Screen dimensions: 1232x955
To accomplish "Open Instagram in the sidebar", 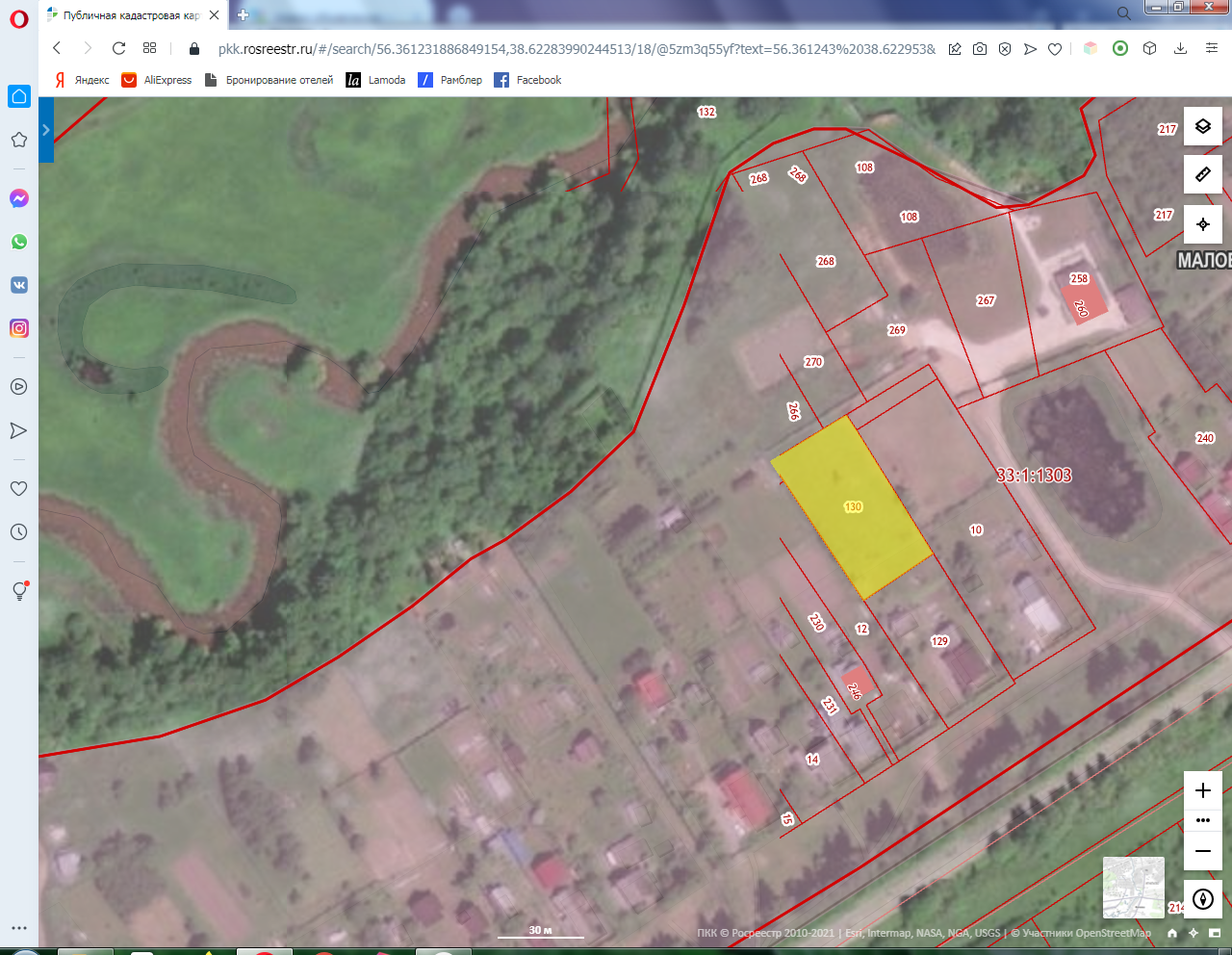I will point(19,328).
